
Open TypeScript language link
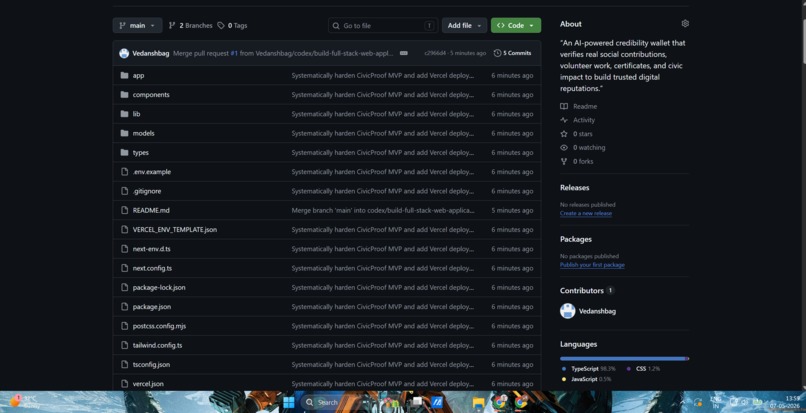pos(589,369)
